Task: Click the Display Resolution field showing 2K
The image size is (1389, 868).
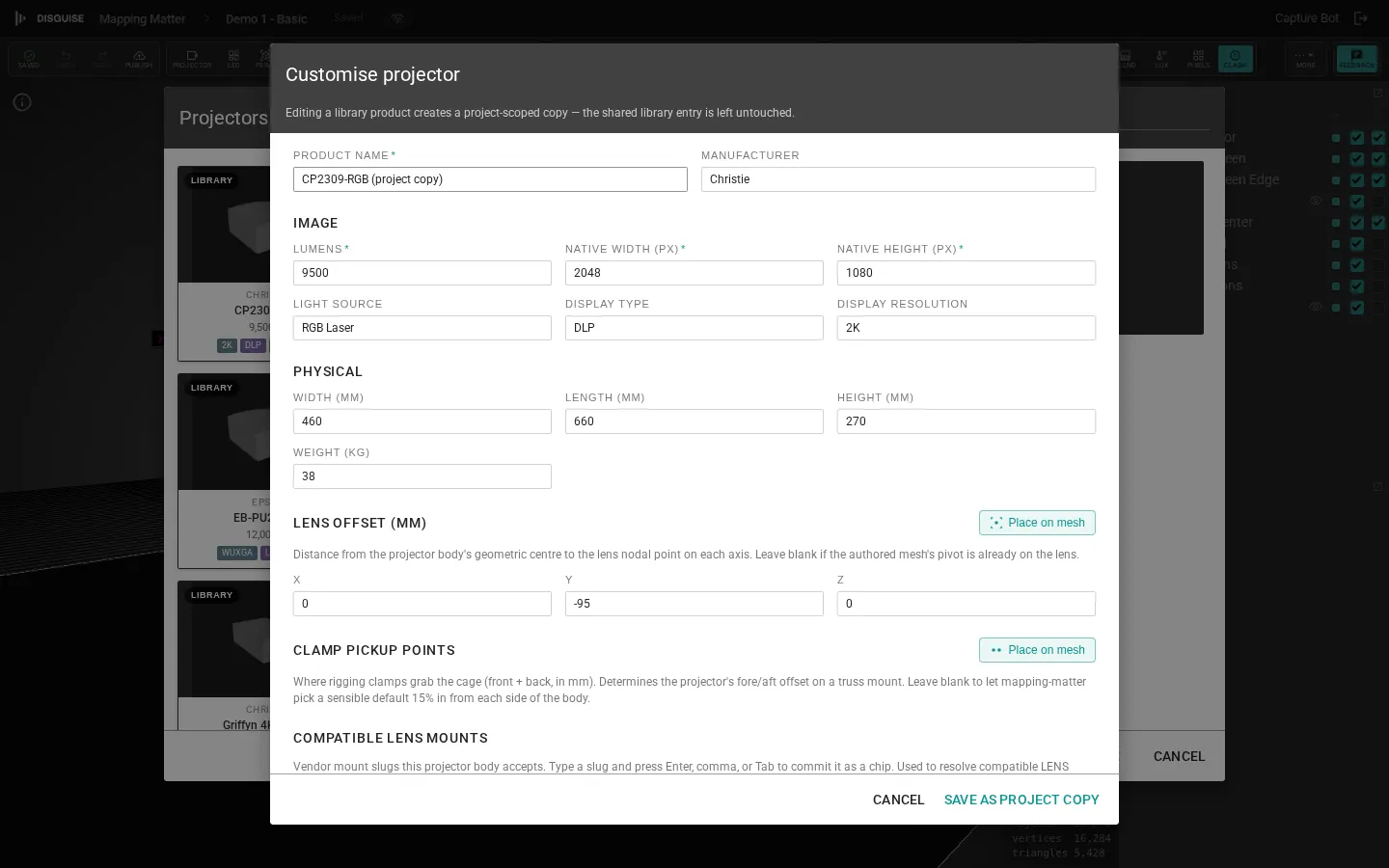Action: point(967,328)
